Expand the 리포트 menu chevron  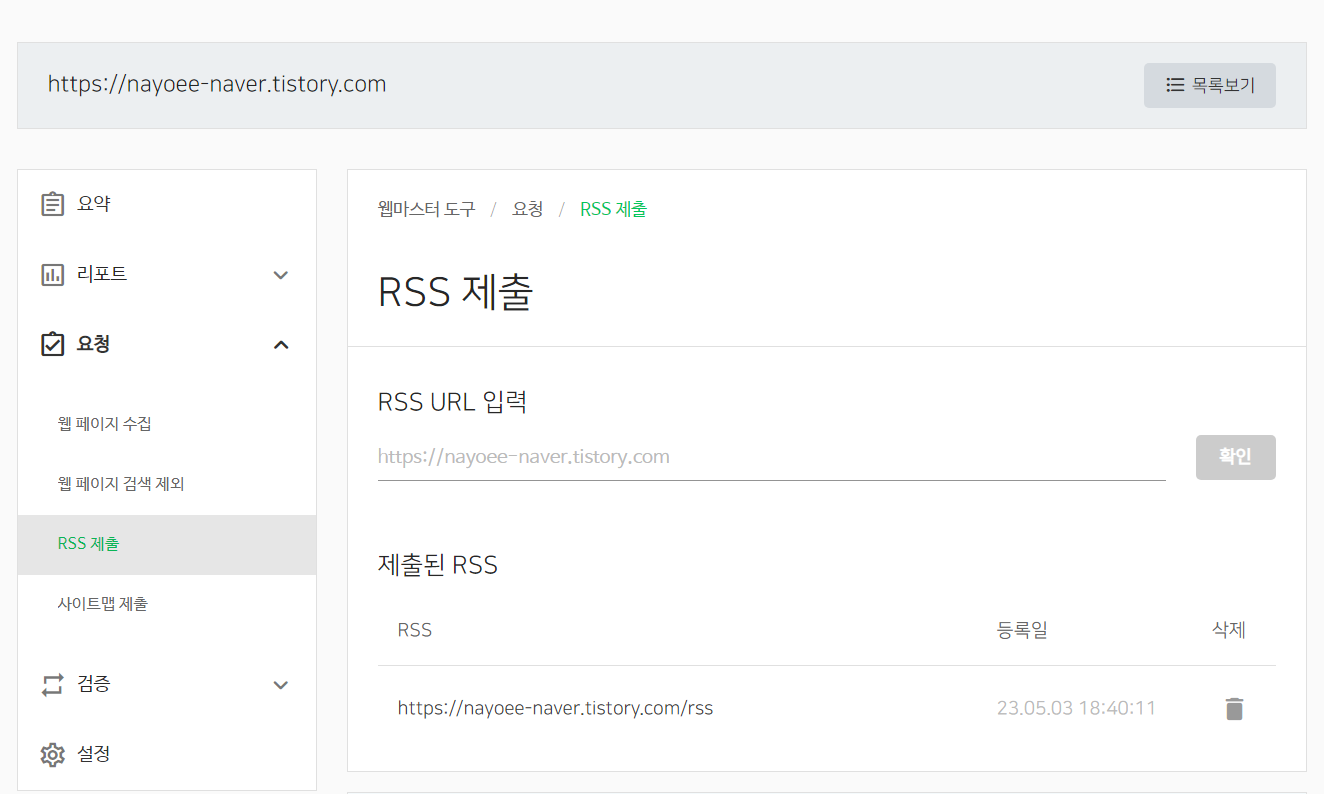coord(281,275)
